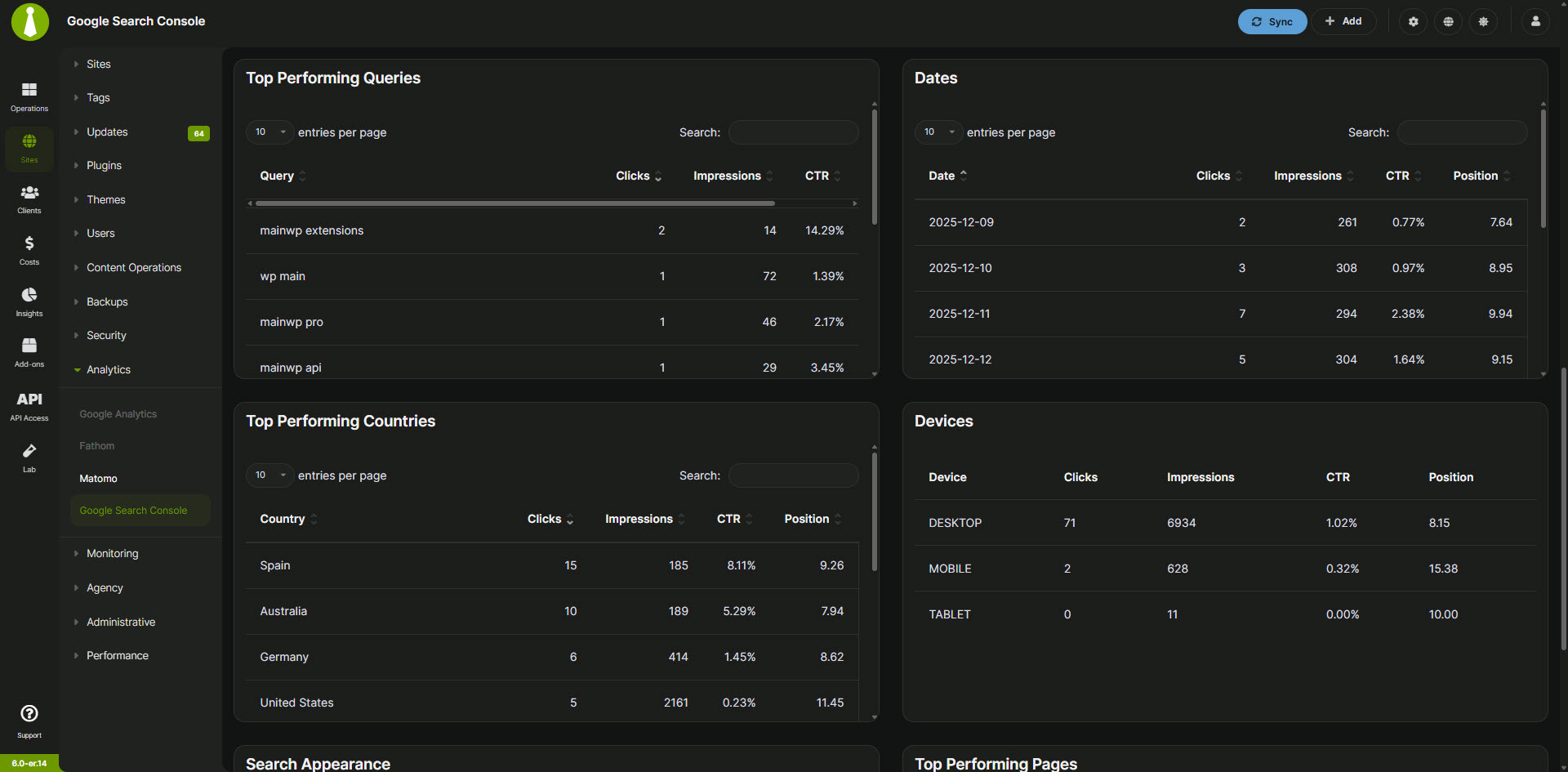Screen dimensions: 1568x772
Task: Sort the Dates table by Position
Action: point(1481,176)
